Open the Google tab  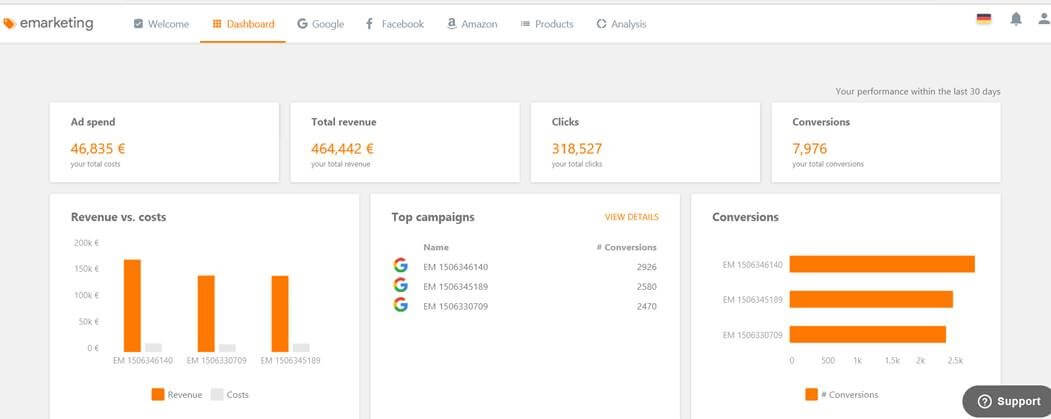pyautogui.click(x=320, y=24)
